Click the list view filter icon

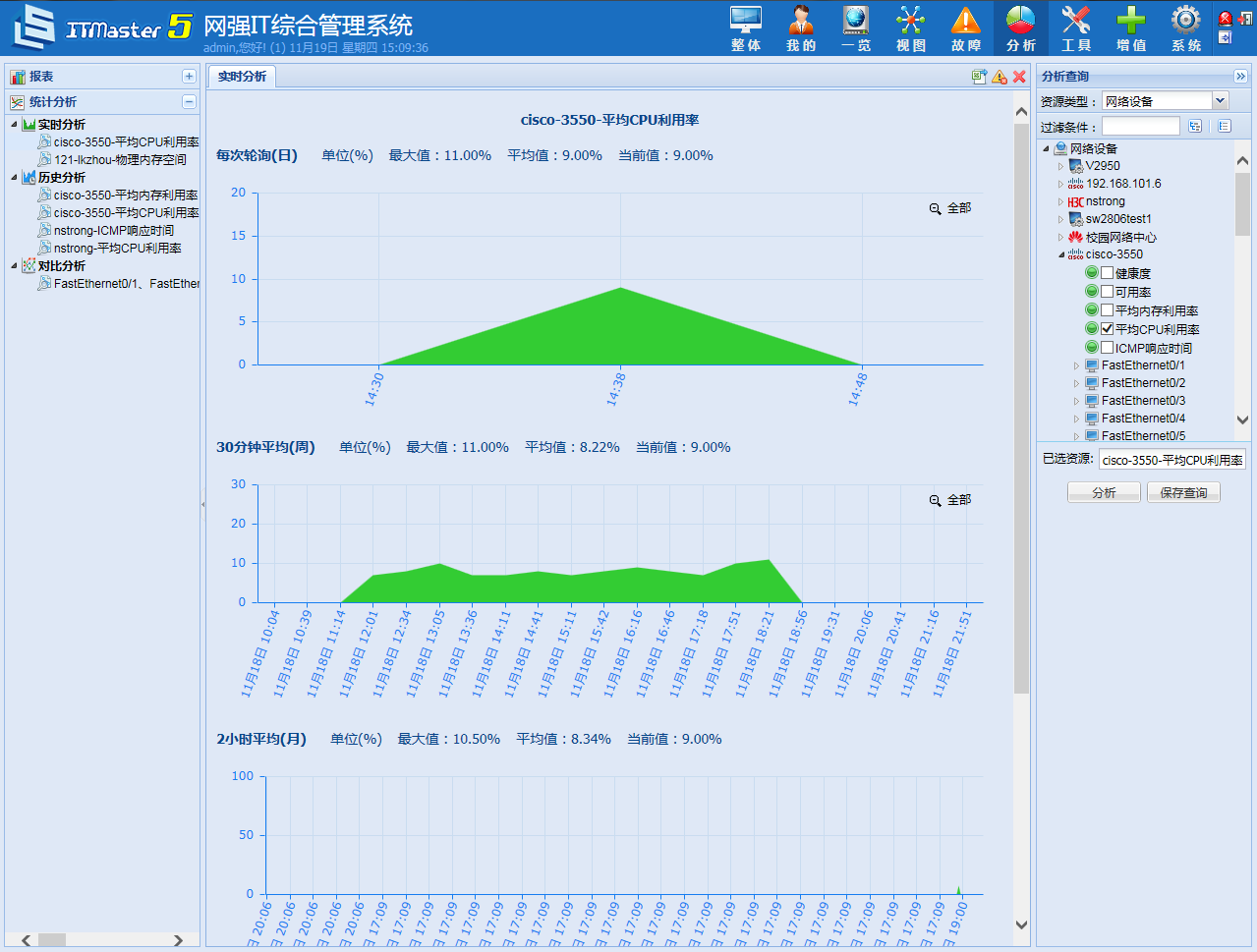(x=1224, y=127)
